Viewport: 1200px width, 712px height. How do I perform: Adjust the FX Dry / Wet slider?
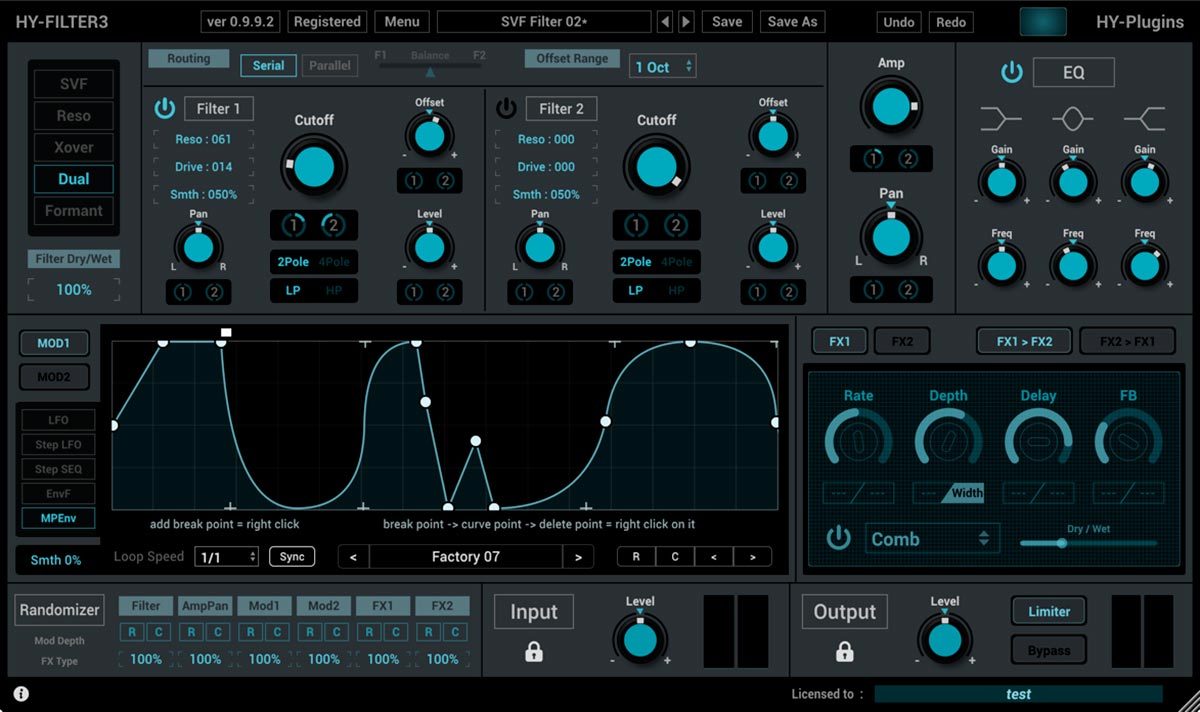(x=1088, y=543)
